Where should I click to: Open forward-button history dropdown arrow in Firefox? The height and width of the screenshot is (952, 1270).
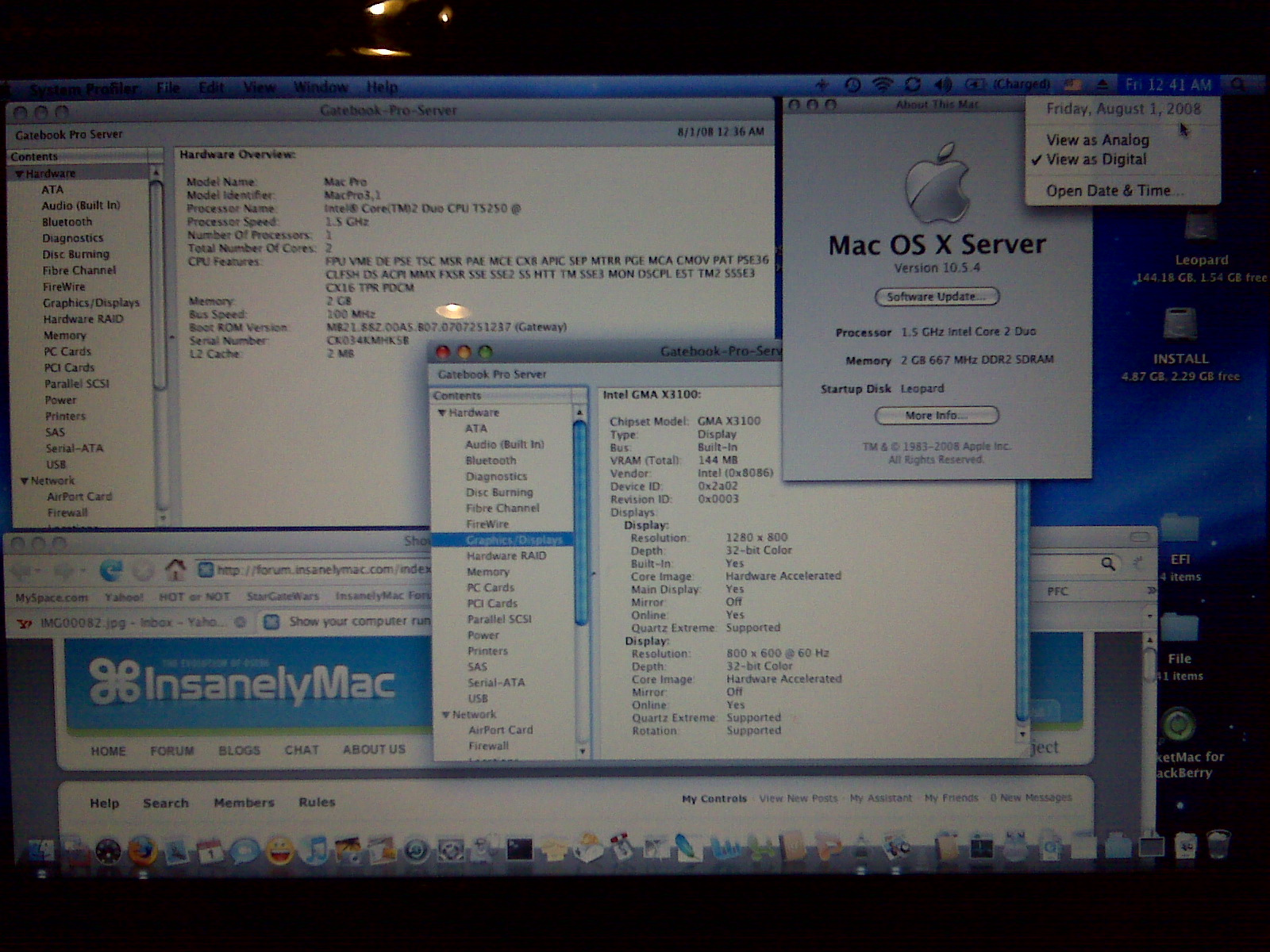[84, 571]
